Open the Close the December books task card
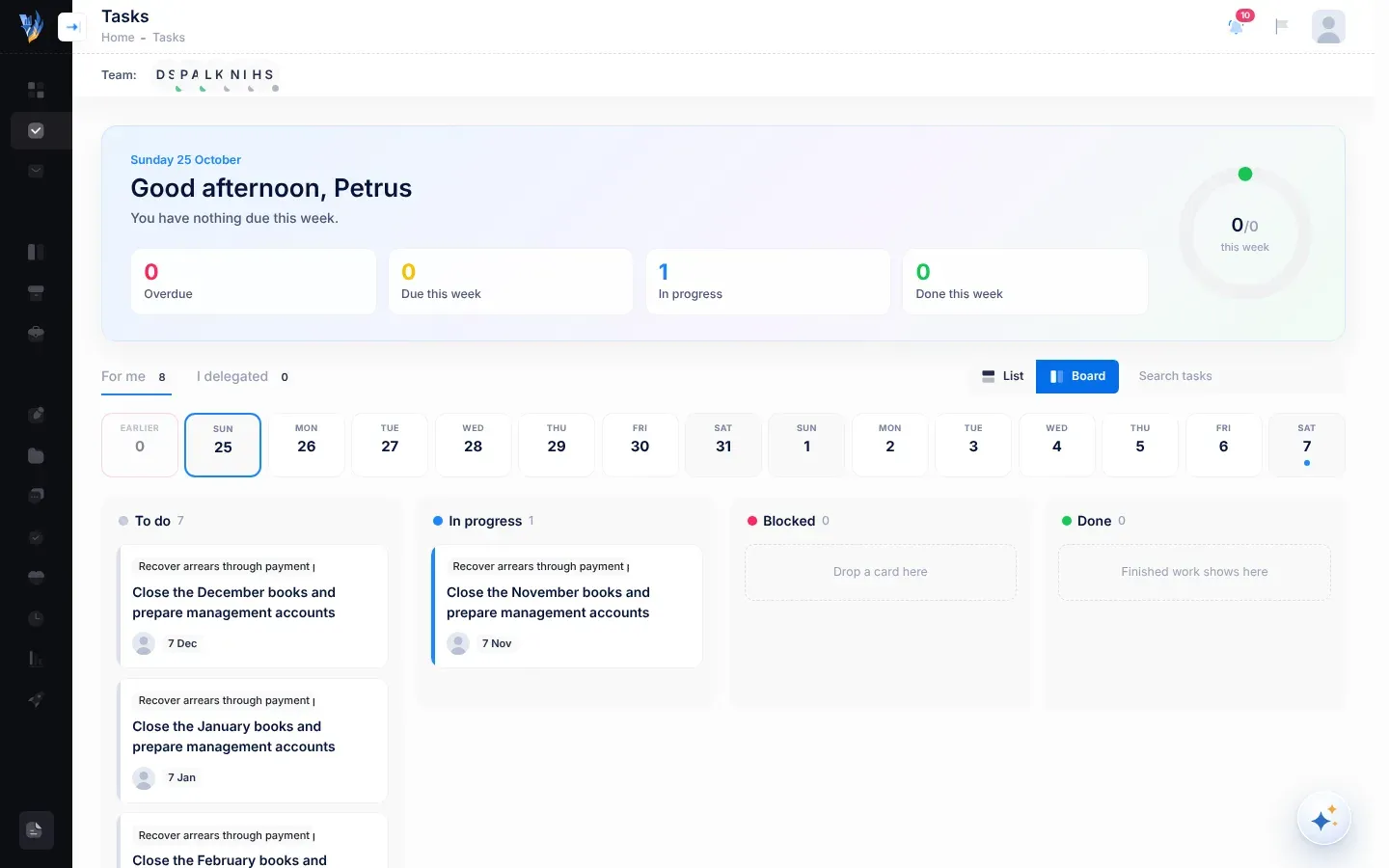The image size is (1389, 868). pos(253,607)
